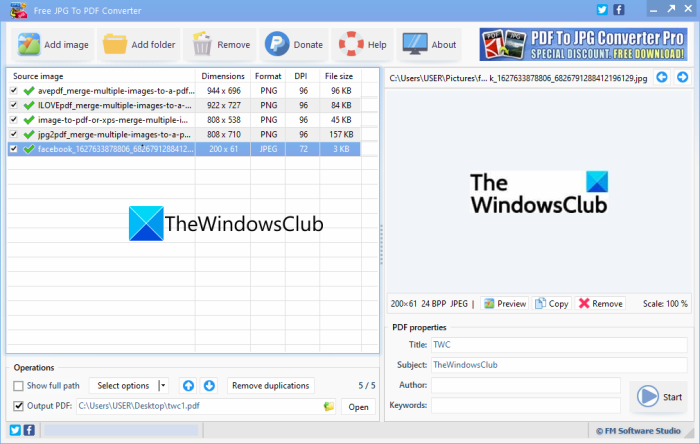This screenshot has width=700, height=444.
Task: Click the Add image toolbar icon
Action: tap(29, 44)
